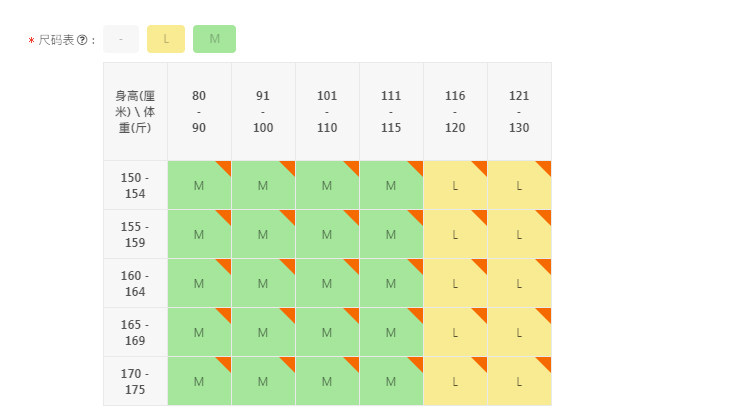Select M cell for 155-159 height, 80-90 weight
This screenshot has width=750, height=420.
pyautogui.click(x=199, y=235)
